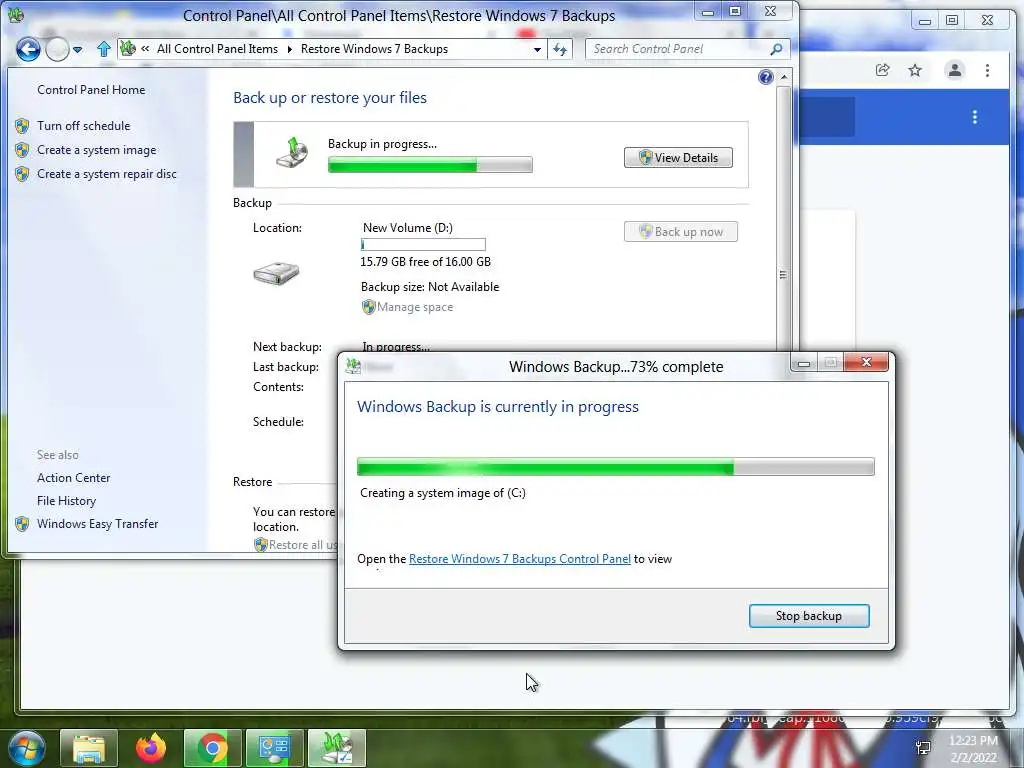The width and height of the screenshot is (1024, 768).
Task: Click the Windows Backup dialog progress bar
Action: coord(615,467)
